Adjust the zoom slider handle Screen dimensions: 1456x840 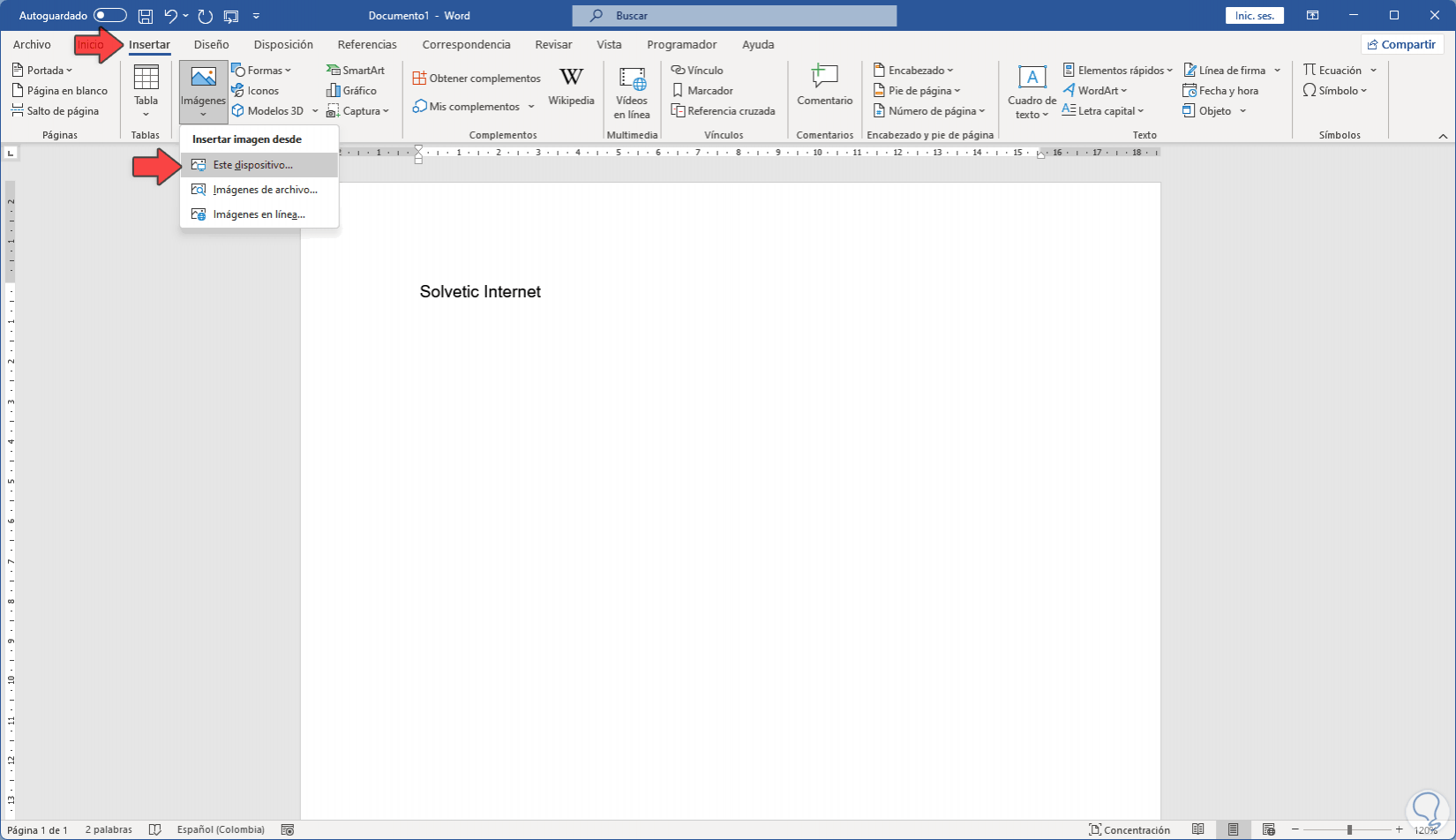pos(1349,829)
